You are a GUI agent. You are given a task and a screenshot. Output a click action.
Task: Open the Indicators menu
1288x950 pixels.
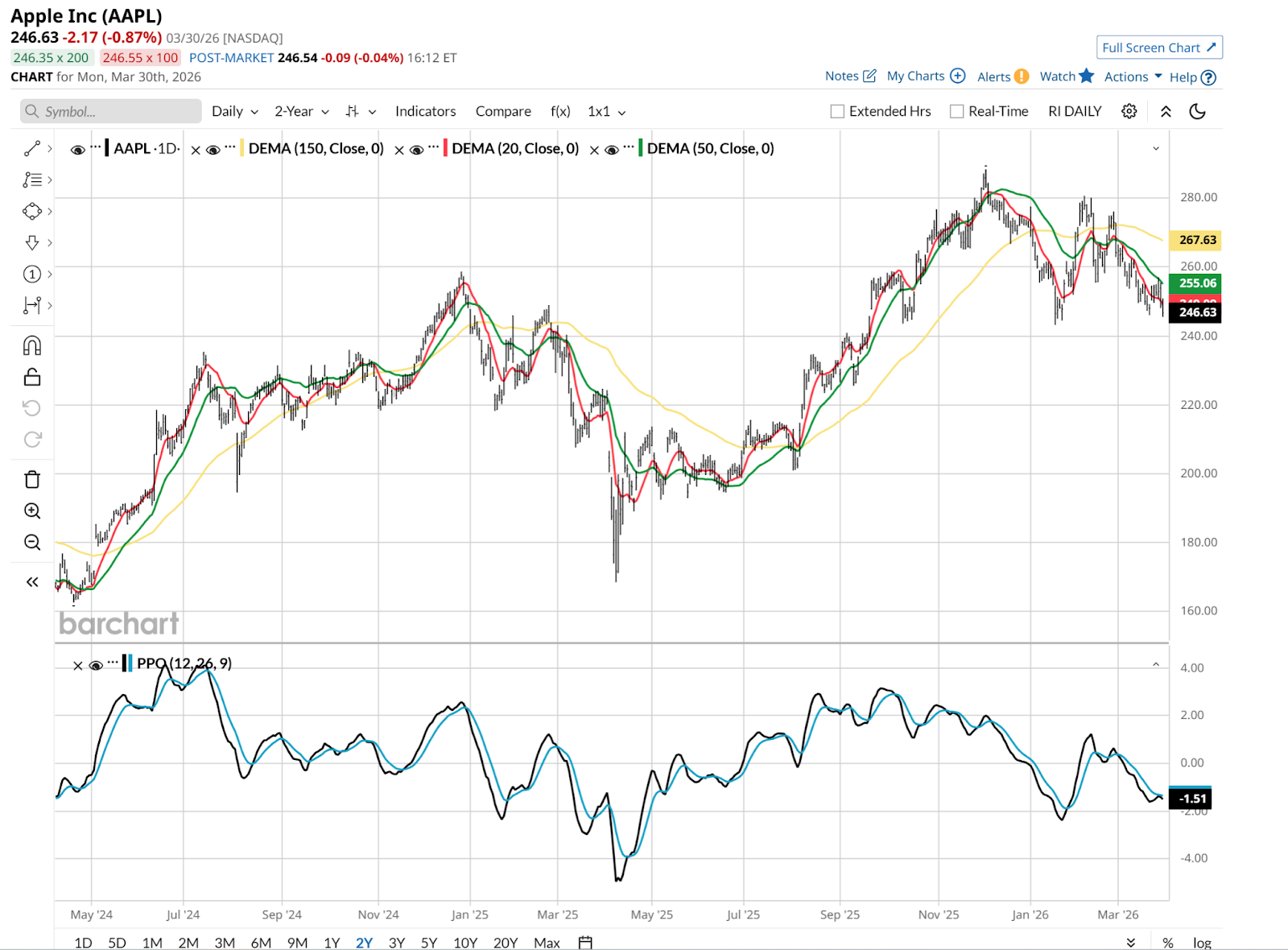tap(425, 111)
